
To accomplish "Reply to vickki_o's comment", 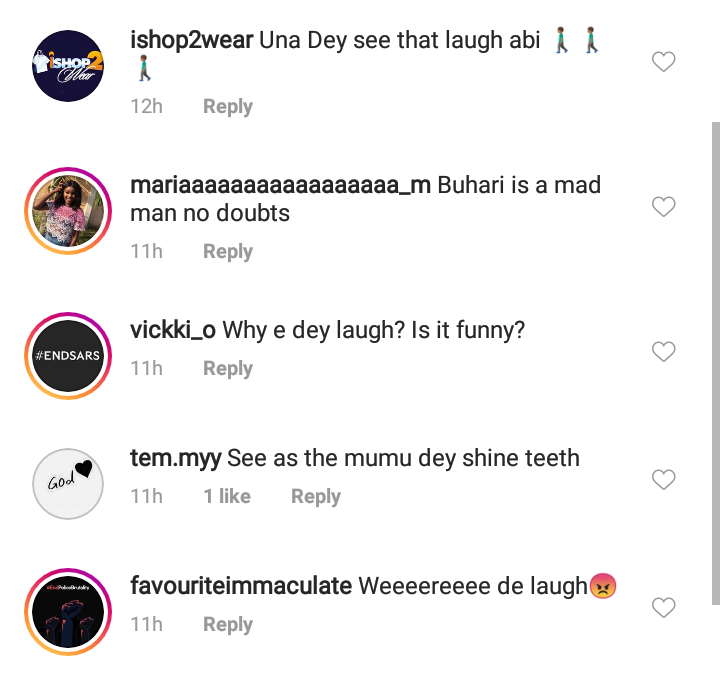I will (x=228, y=369).
